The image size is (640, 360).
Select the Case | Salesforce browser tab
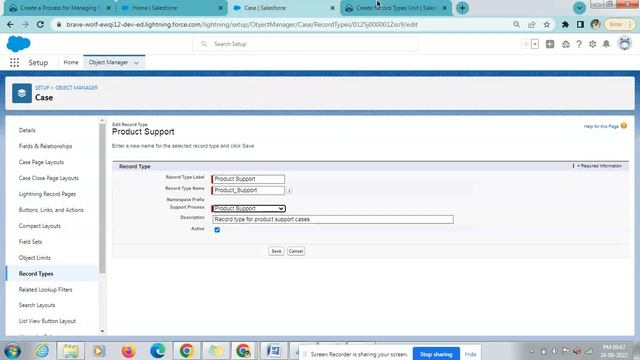[x=283, y=8]
